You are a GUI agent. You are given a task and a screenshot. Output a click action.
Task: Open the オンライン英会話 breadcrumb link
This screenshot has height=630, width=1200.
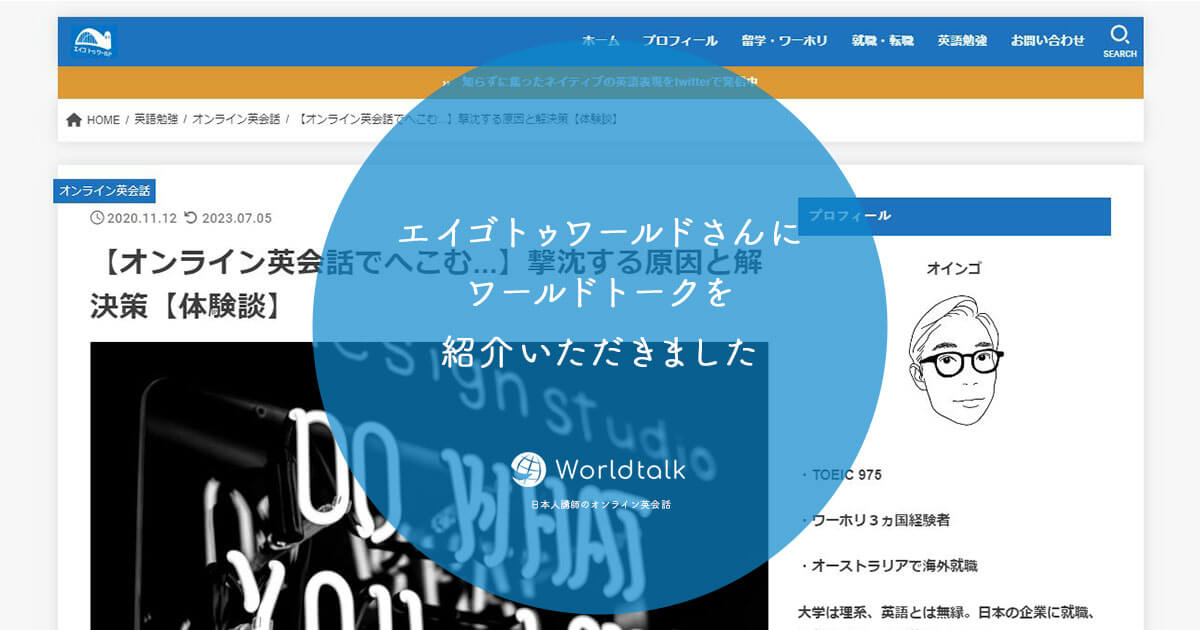[x=236, y=120]
